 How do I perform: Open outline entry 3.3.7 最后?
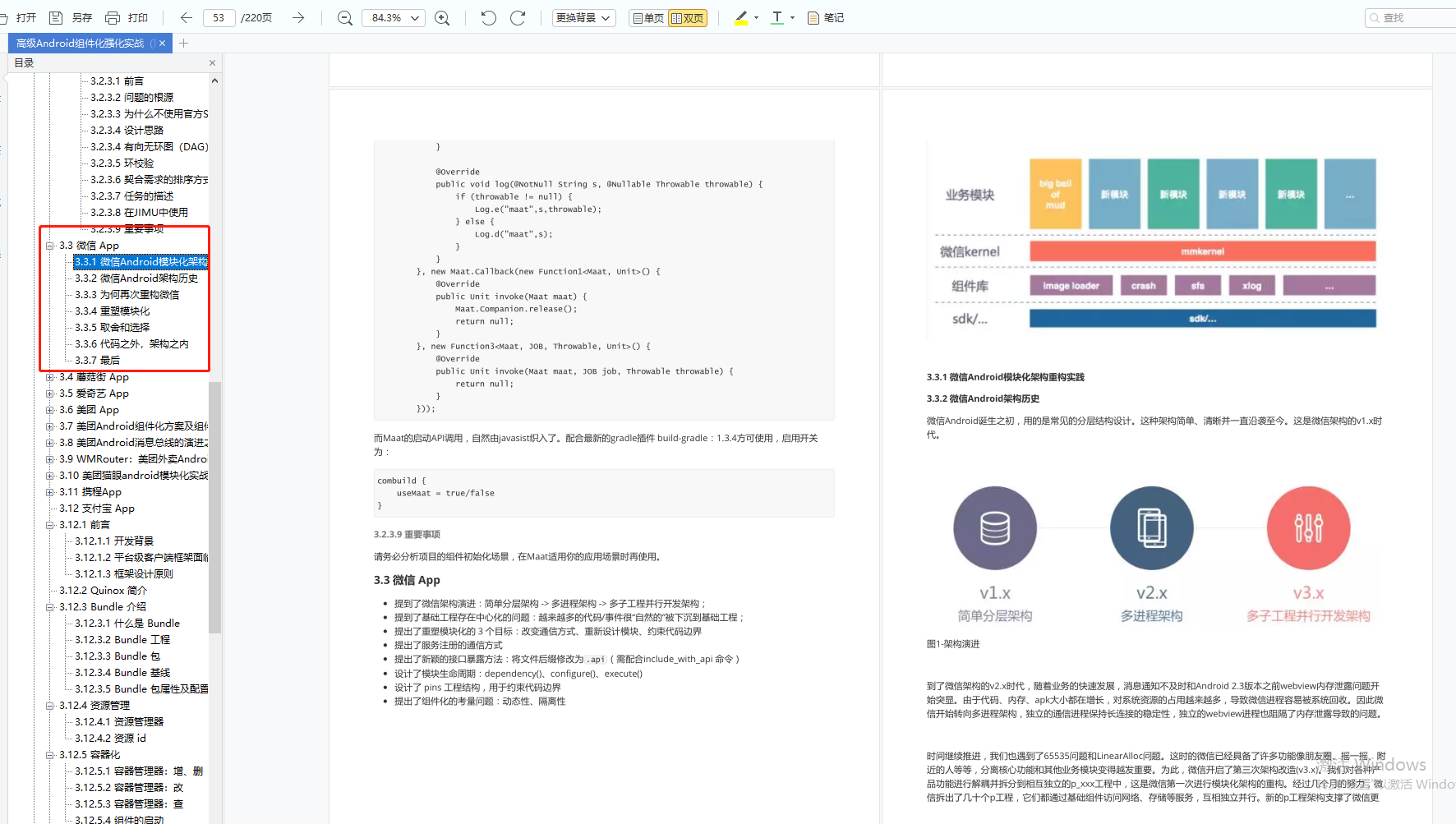point(97,361)
